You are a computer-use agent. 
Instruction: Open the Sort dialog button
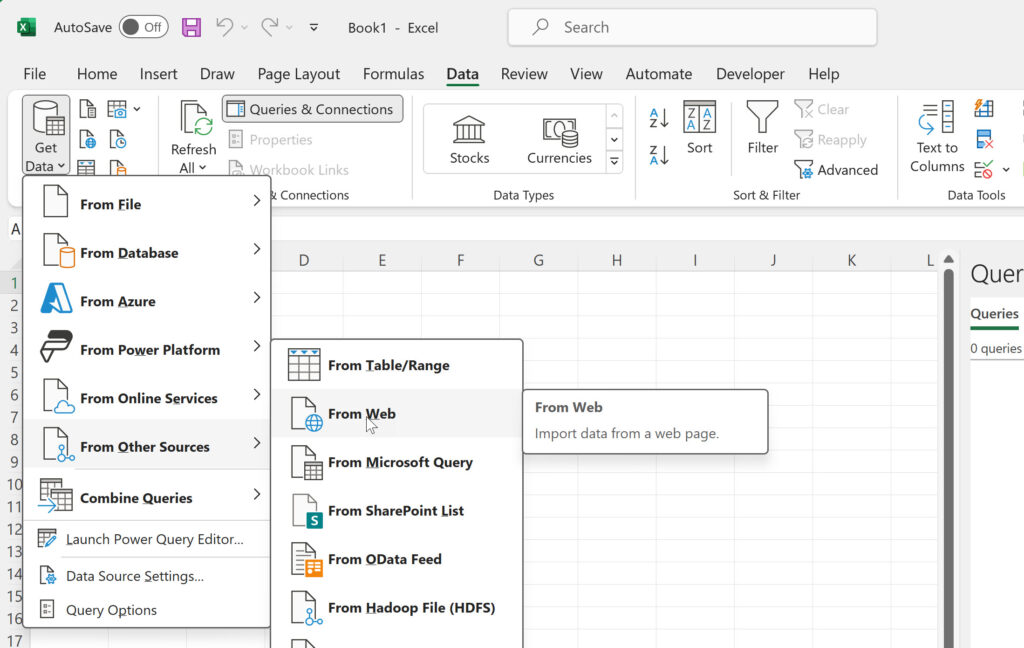699,128
